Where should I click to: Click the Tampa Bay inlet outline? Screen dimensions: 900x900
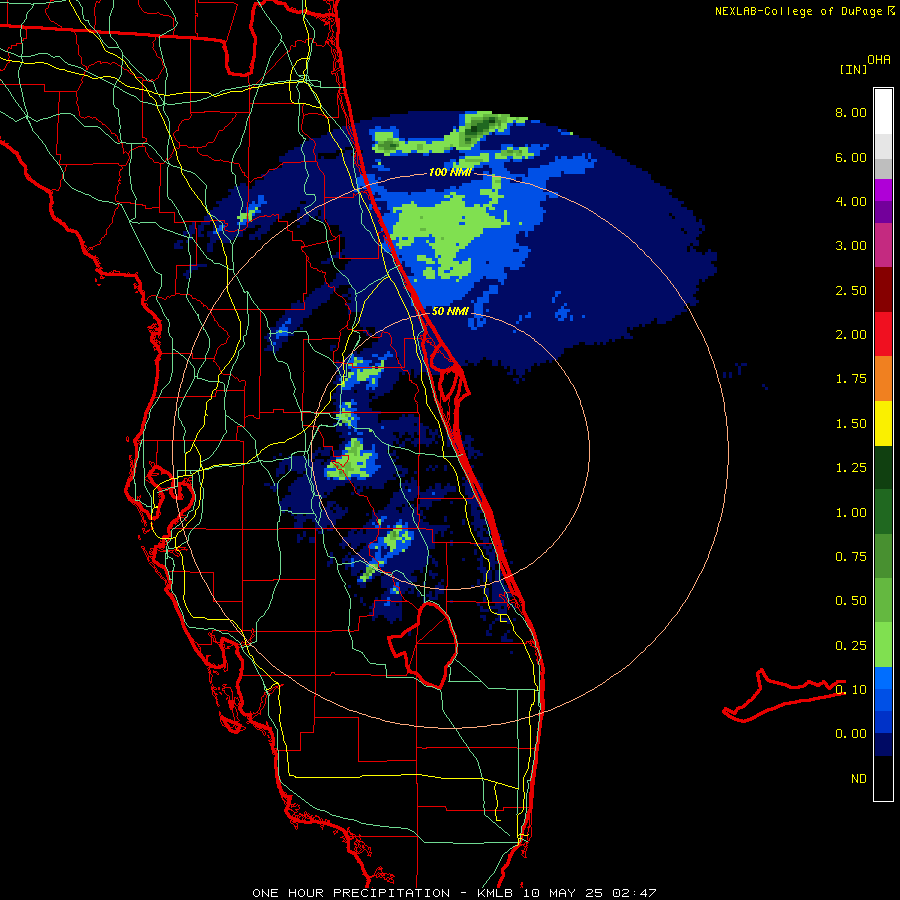170,501
